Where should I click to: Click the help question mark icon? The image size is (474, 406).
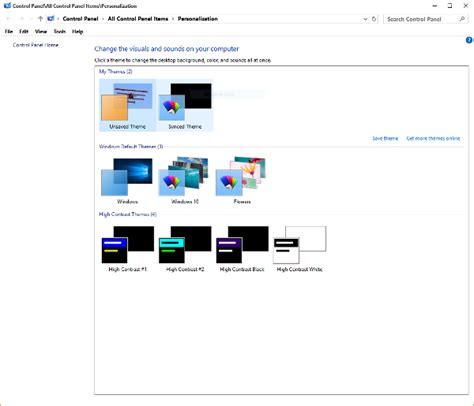coord(469,40)
